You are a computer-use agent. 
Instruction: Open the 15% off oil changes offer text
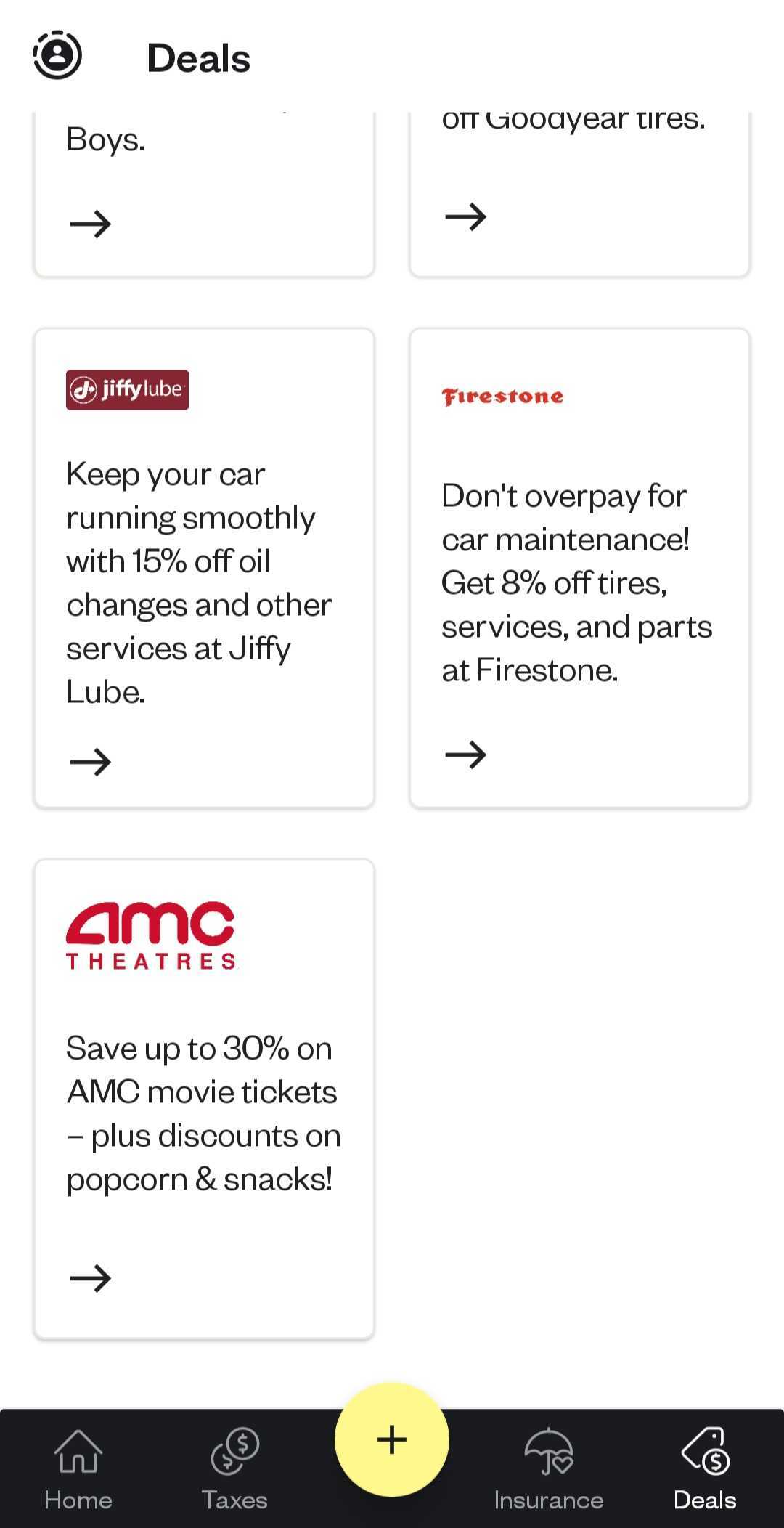[199, 583]
